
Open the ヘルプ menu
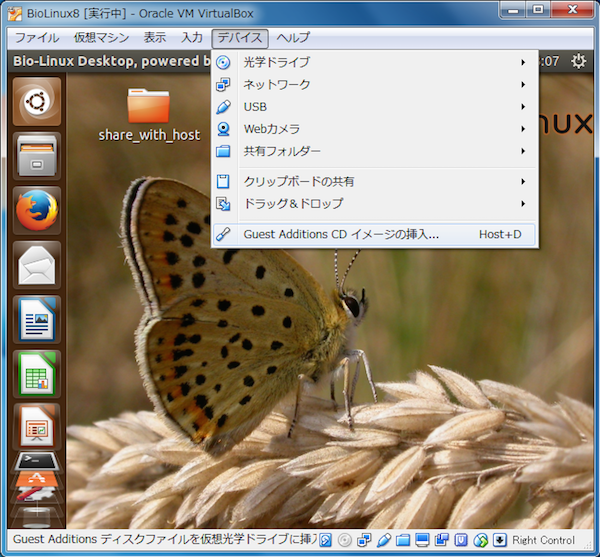[x=293, y=38]
